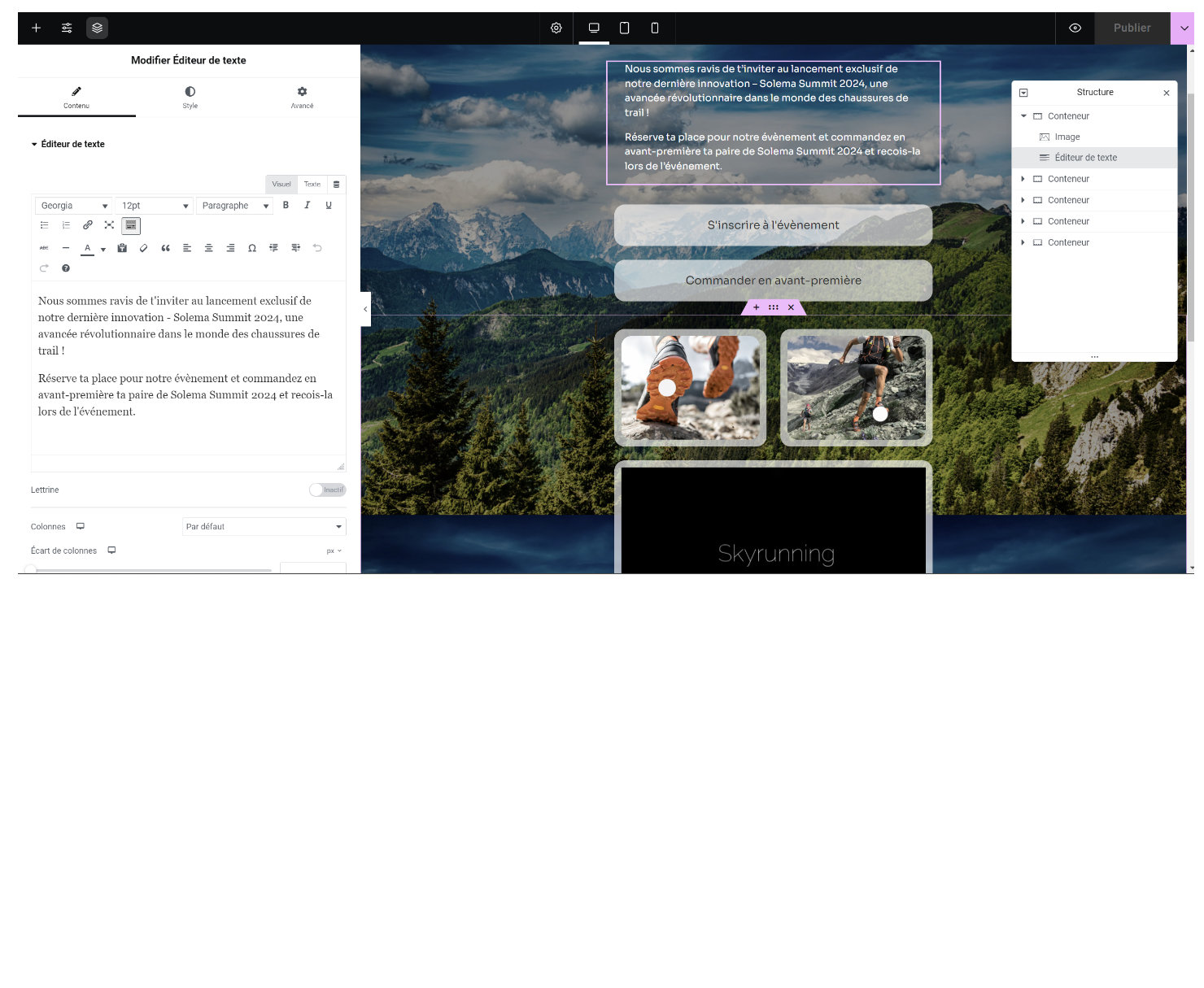Open the Georgia font family dropdown
This screenshot has width=1204, height=988.
click(73, 206)
